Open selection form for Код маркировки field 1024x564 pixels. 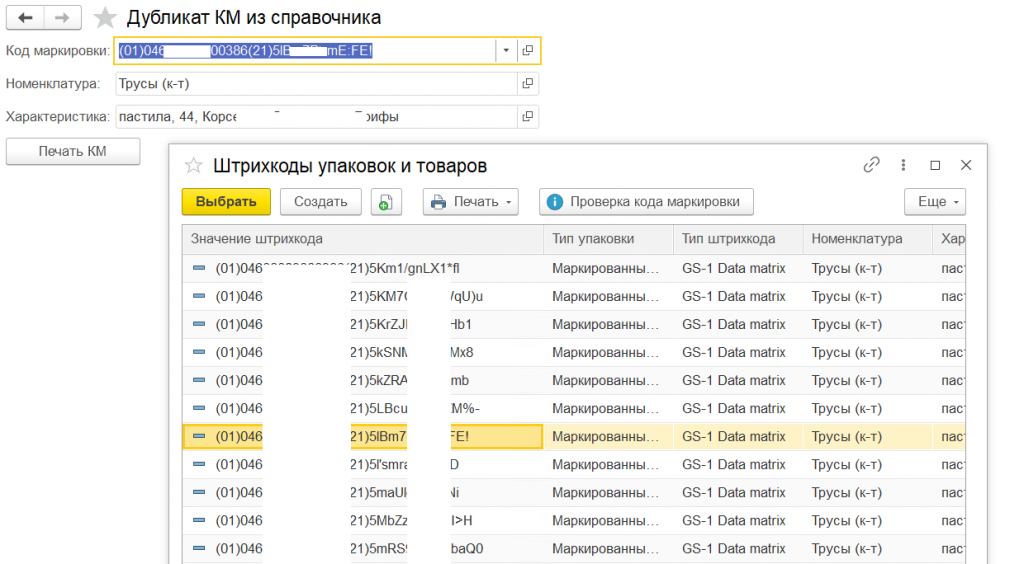[528, 50]
